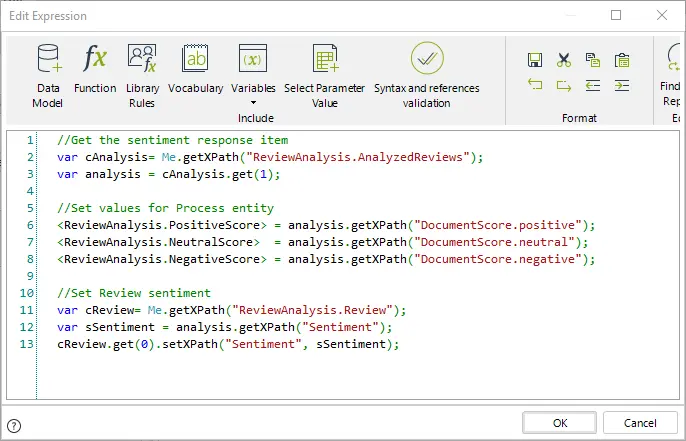
Task: Decrease indent of the code
Action: tap(593, 85)
